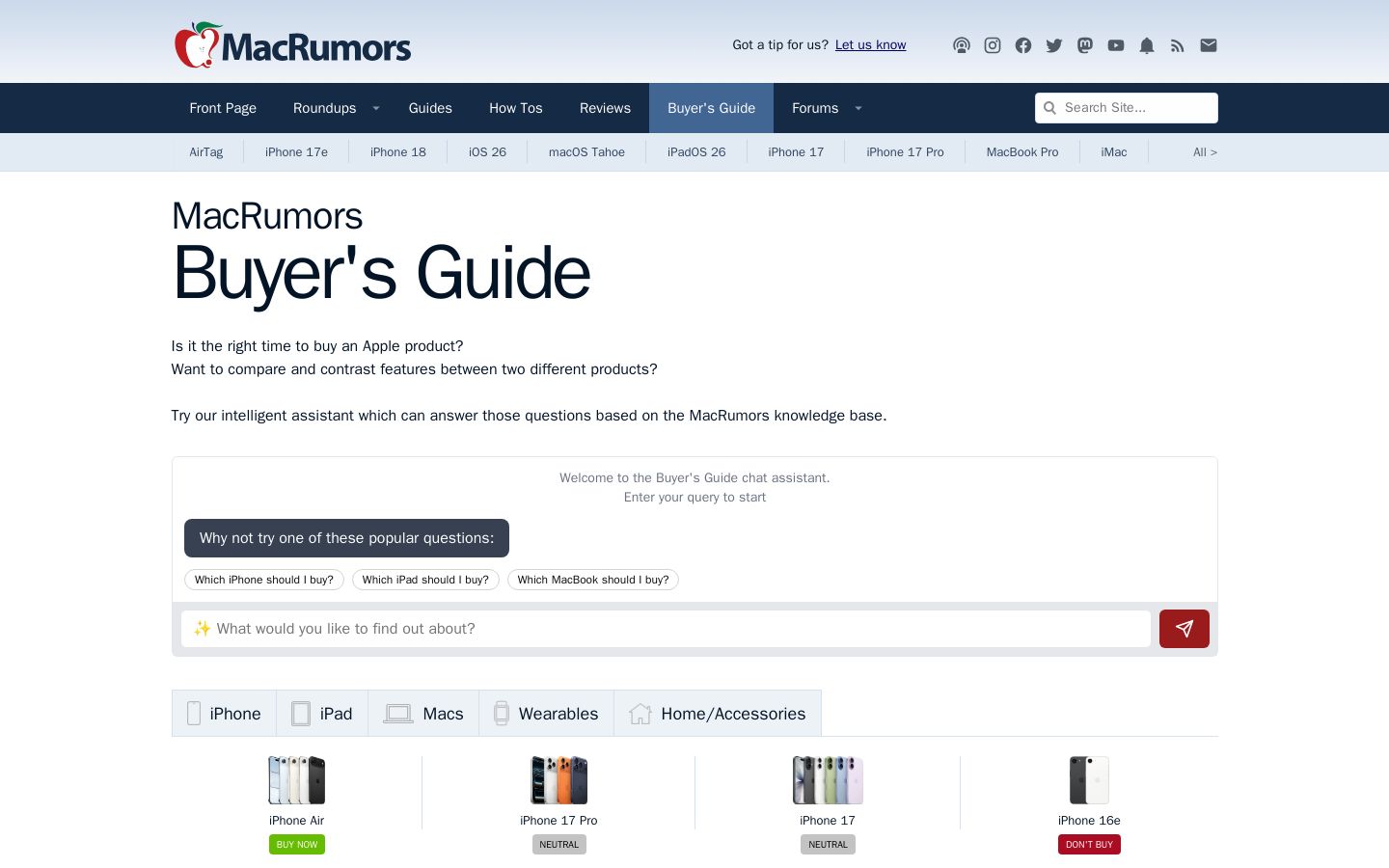Open the iPhone 17e roundup link

(x=297, y=152)
